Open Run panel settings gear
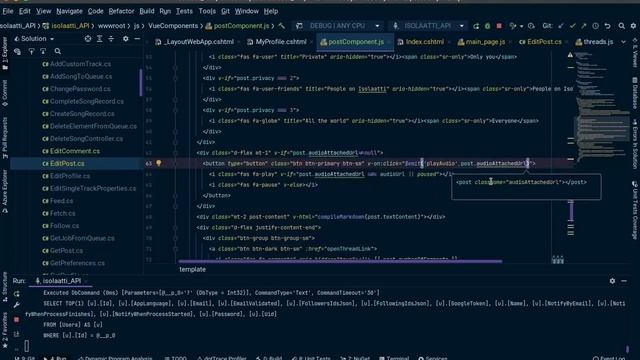The height and width of the screenshot is (360, 640). (612, 281)
